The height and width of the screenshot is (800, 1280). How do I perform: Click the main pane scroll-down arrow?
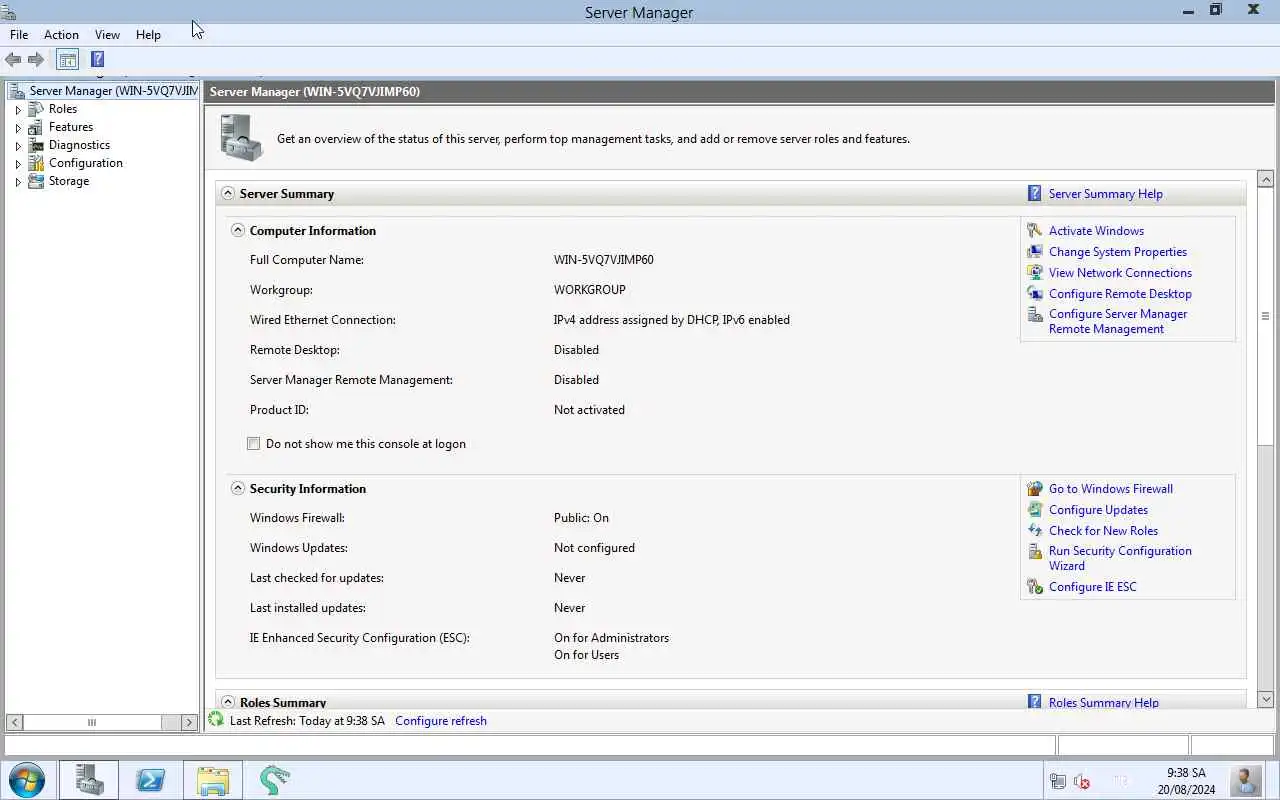1265,700
